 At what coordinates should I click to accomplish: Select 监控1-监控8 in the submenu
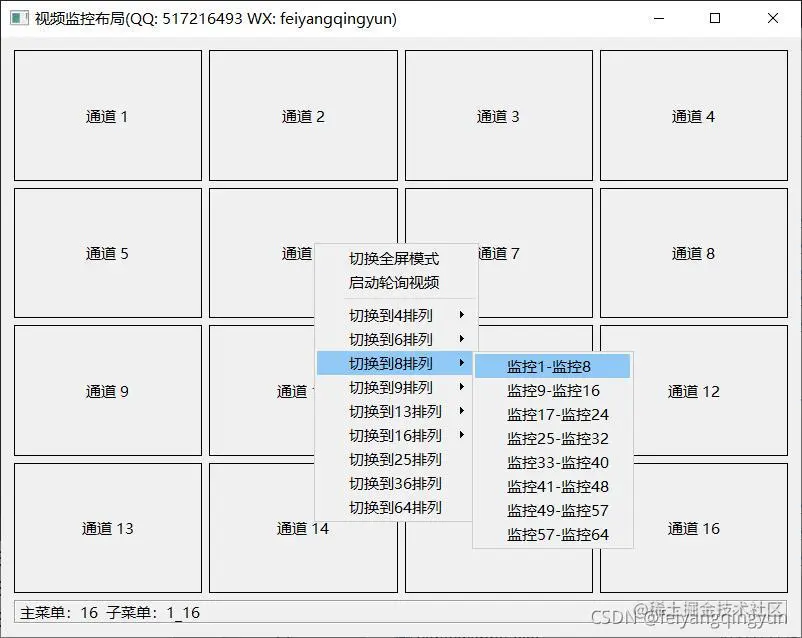(x=551, y=366)
